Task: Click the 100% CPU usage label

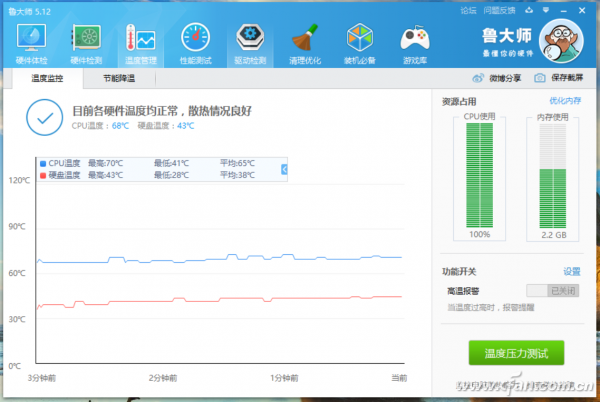Action: [x=479, y=234]
